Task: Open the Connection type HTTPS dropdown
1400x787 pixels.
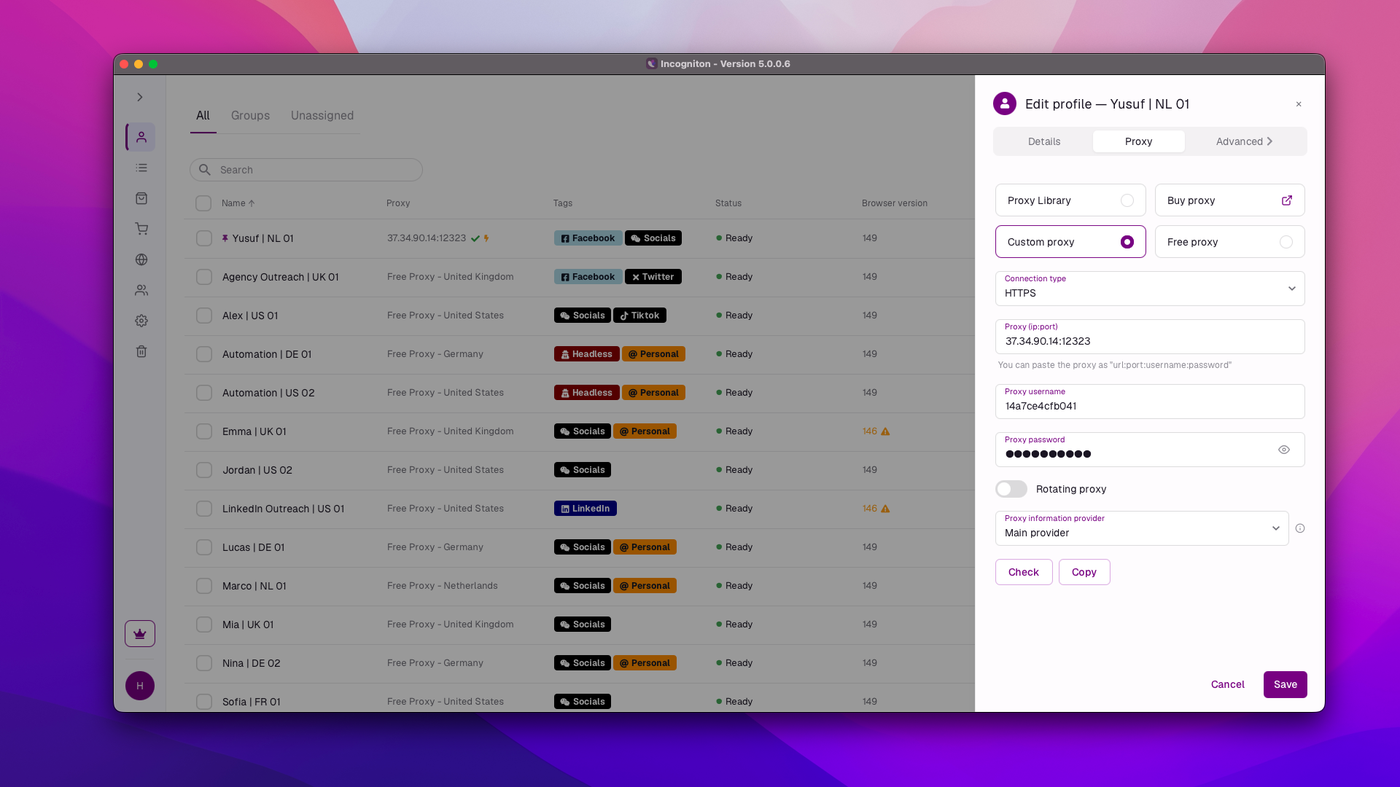Action: (x=1150, y=288)
